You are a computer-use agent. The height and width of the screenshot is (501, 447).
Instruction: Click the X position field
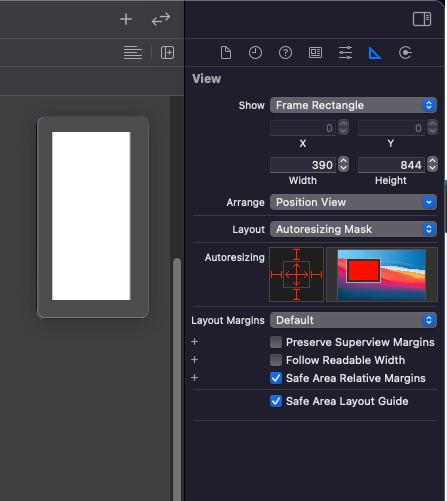point(303,128)
